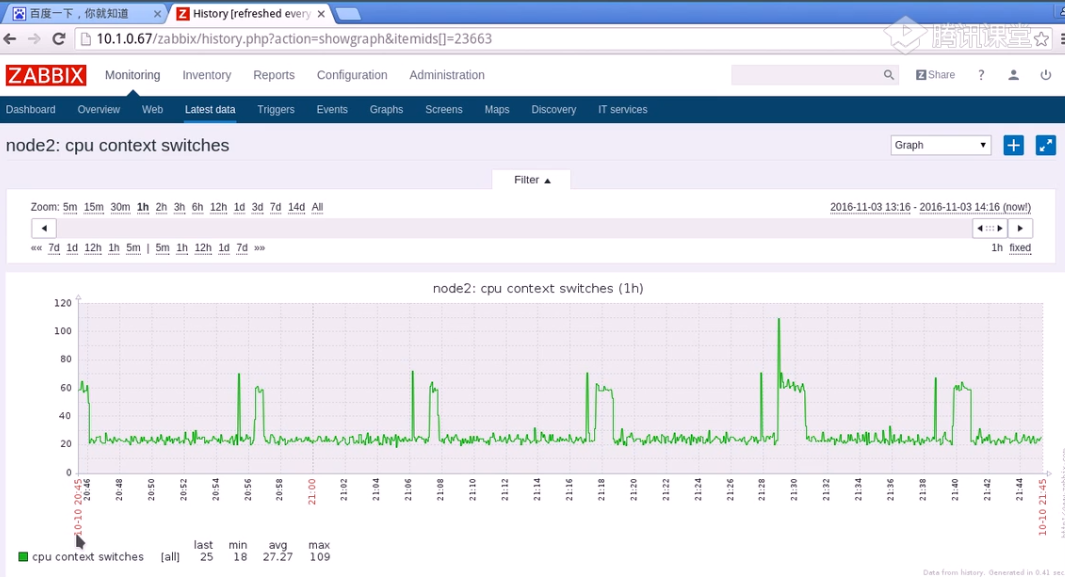This screenshot has height=577, width=1065.
Task: Toggle the fixed period link
Action: (x=1019, y=248)
